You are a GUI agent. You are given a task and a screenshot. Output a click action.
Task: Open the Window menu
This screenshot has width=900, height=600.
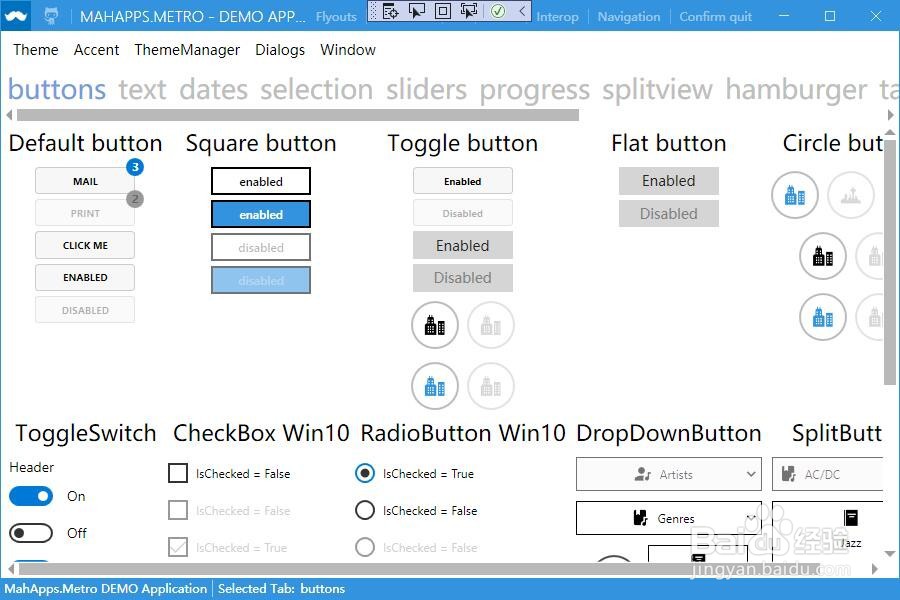pyautogui.click(x=348, y=50)
